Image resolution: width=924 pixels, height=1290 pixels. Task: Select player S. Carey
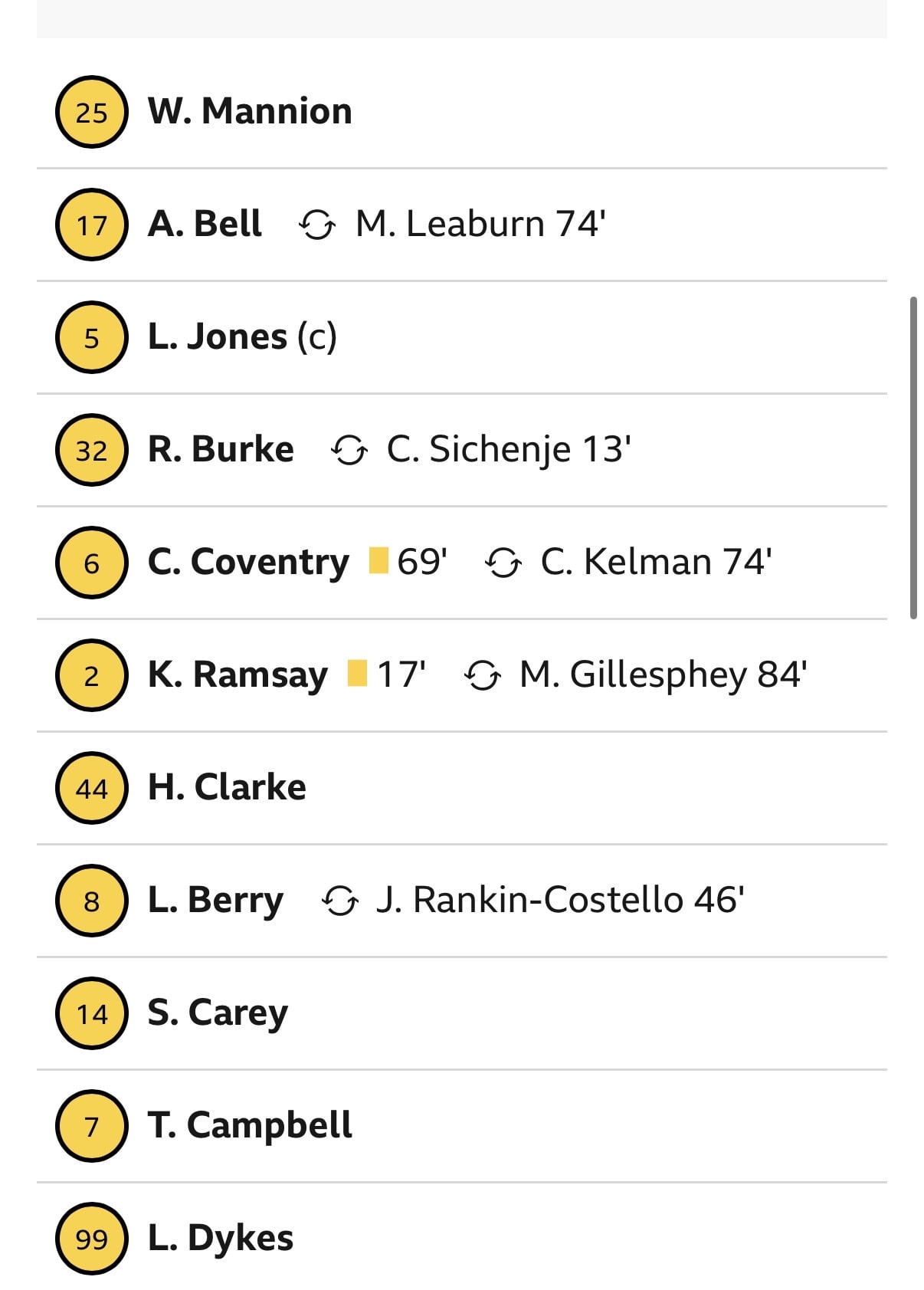(x=218, y=1013)
